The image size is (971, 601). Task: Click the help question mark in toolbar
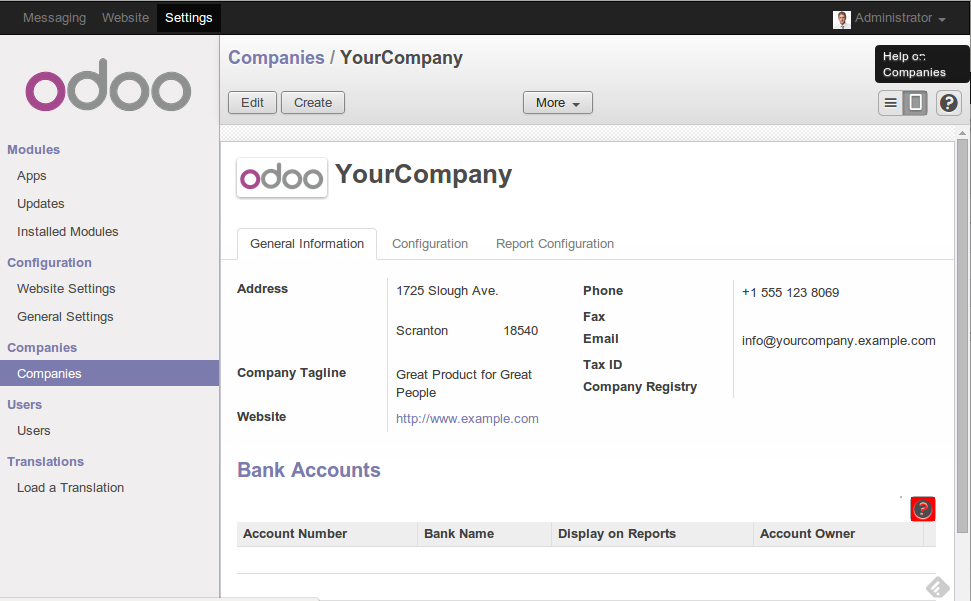click(x=949, y=103)
